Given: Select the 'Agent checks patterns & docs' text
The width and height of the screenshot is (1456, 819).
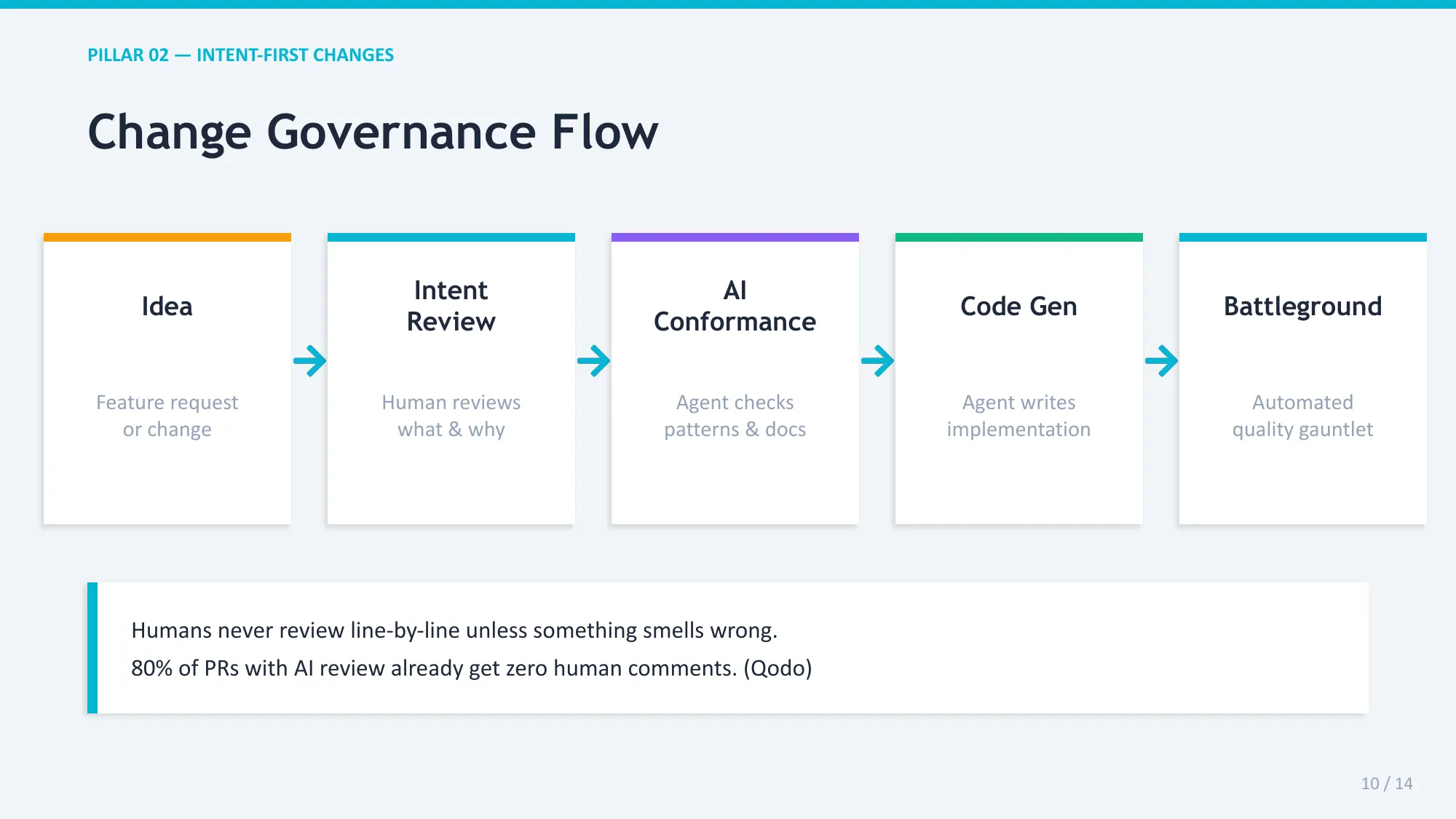Looking at the screenshot, I should pos(735,416).
